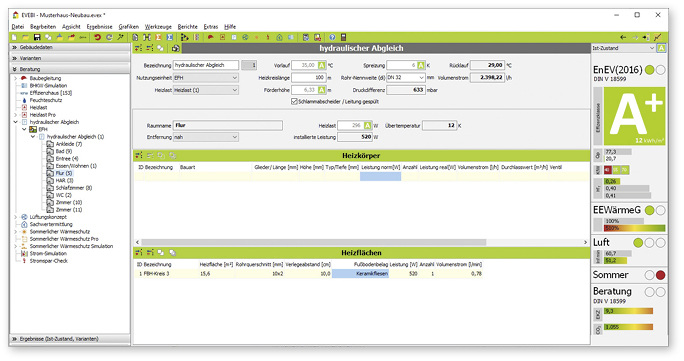Viewport: 684px width, 361px height.
Task: Select Stromspar-Check in the tree
Action: click(48, 261)
